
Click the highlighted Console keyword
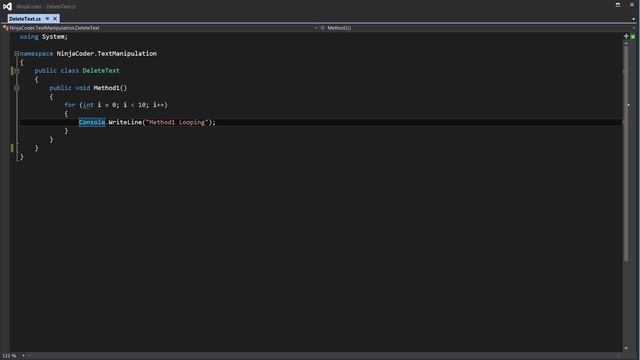click(92, 122)
